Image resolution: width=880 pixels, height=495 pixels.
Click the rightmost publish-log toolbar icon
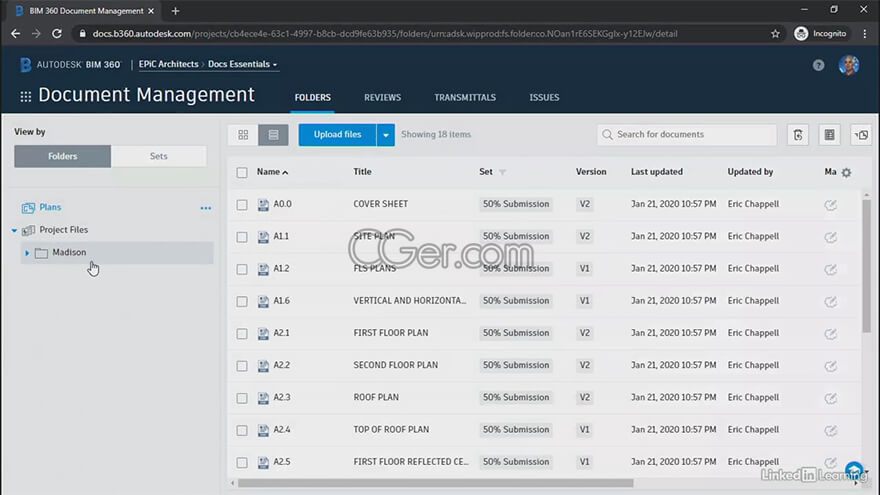tap(861, 135)
